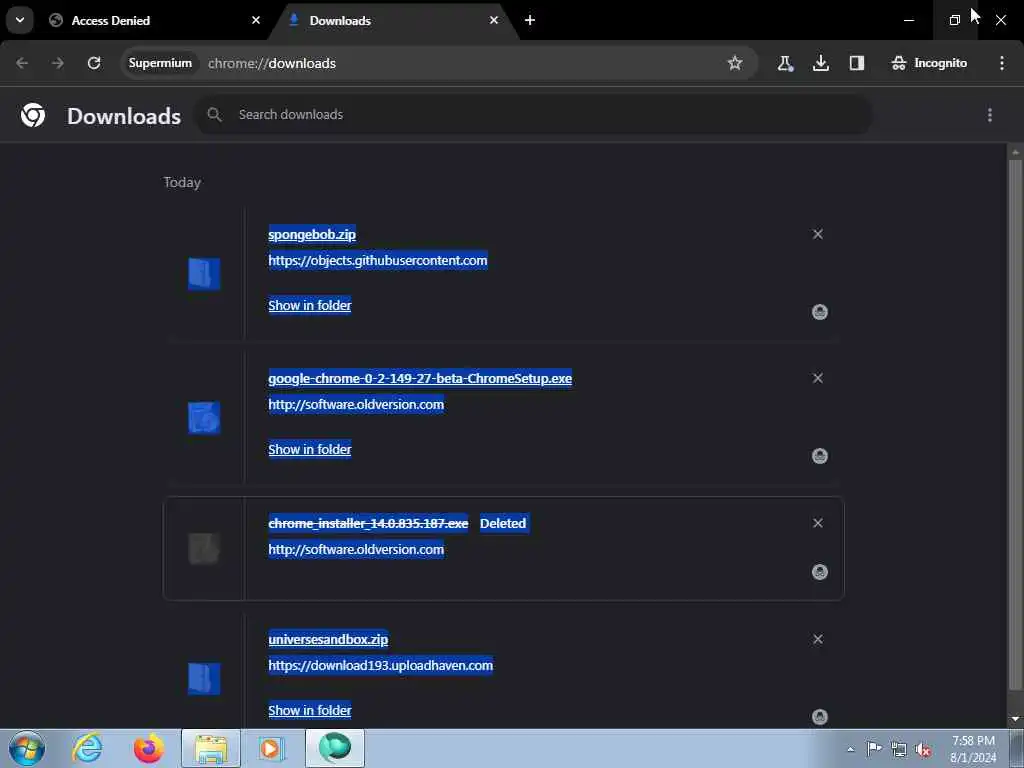Open google-chrome-0-2-149-27-beta-ChromeSetup.exe link
Viewport: 1024px width, 768px height.
(x=420, y=379)
